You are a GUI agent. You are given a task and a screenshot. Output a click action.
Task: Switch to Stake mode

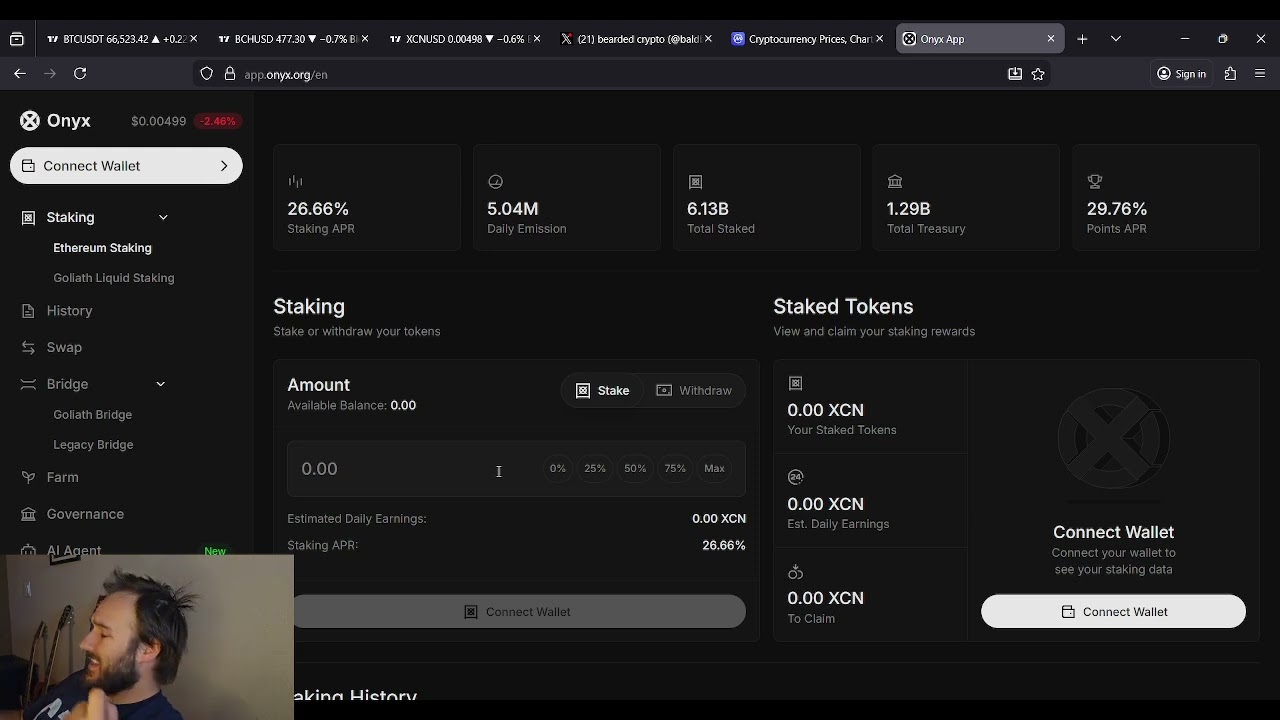(603, 391)
